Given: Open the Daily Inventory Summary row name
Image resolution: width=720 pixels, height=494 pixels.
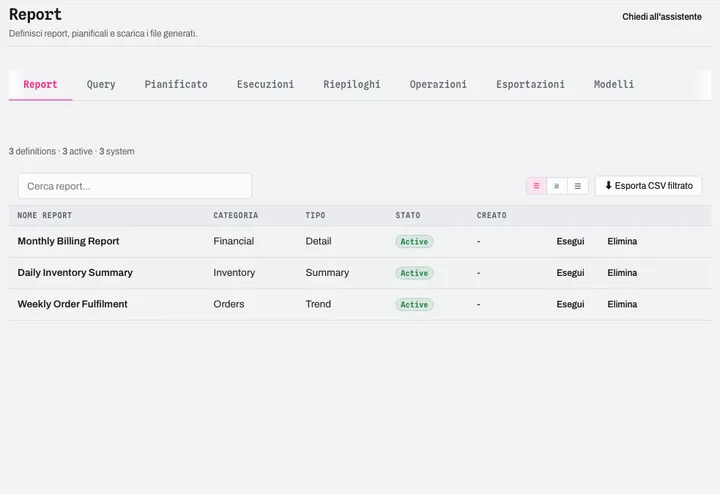Looking at the screenshot, I should (75, 273).
